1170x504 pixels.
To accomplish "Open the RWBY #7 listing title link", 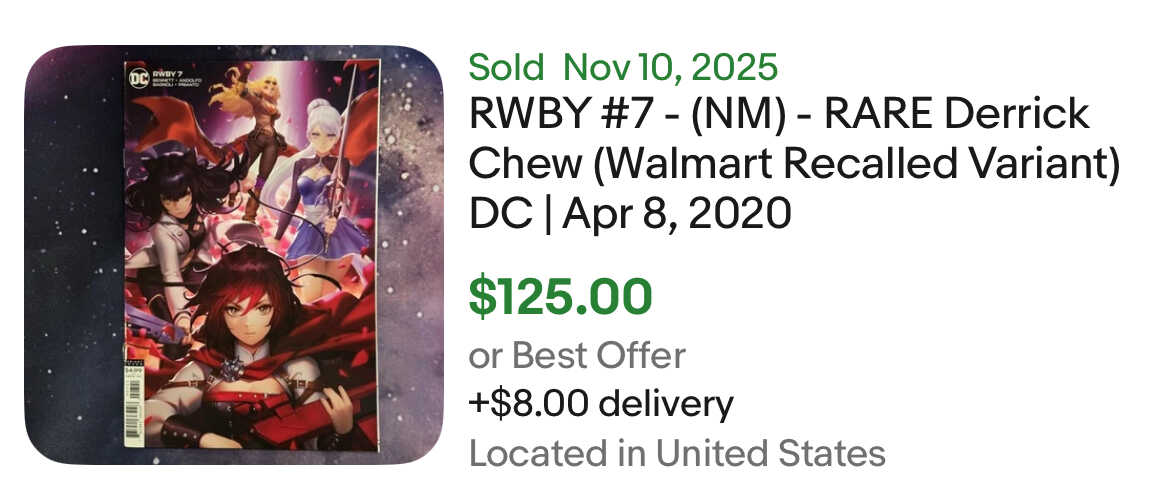I will click(x=779, y=115).
